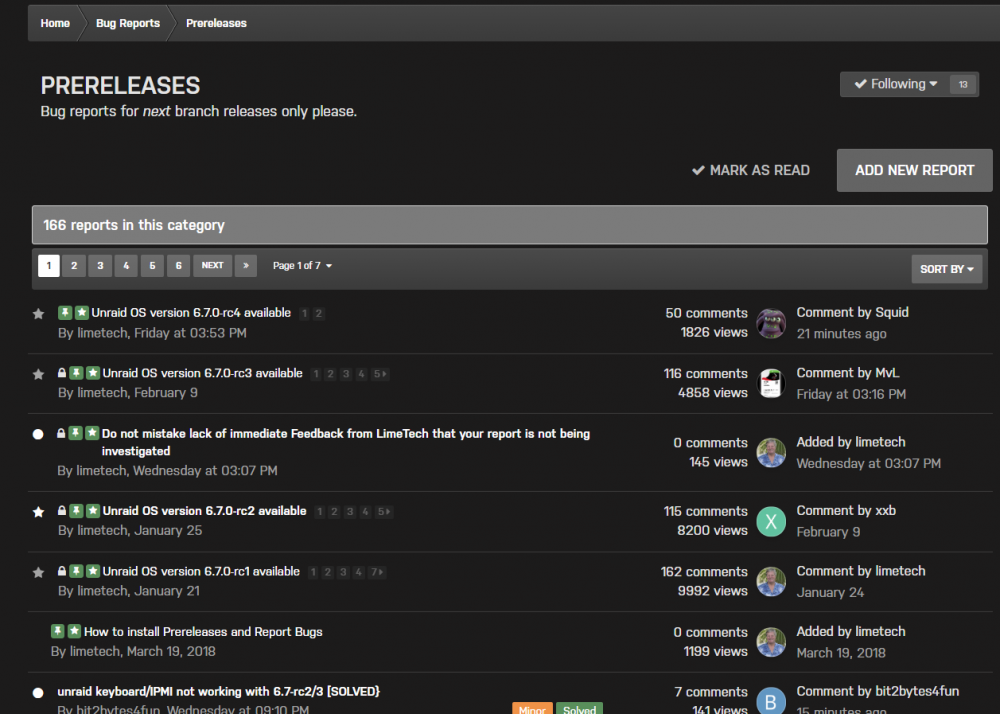Go to page 4
This screenshot has width=1000, height=714.
tap(126, 266)
